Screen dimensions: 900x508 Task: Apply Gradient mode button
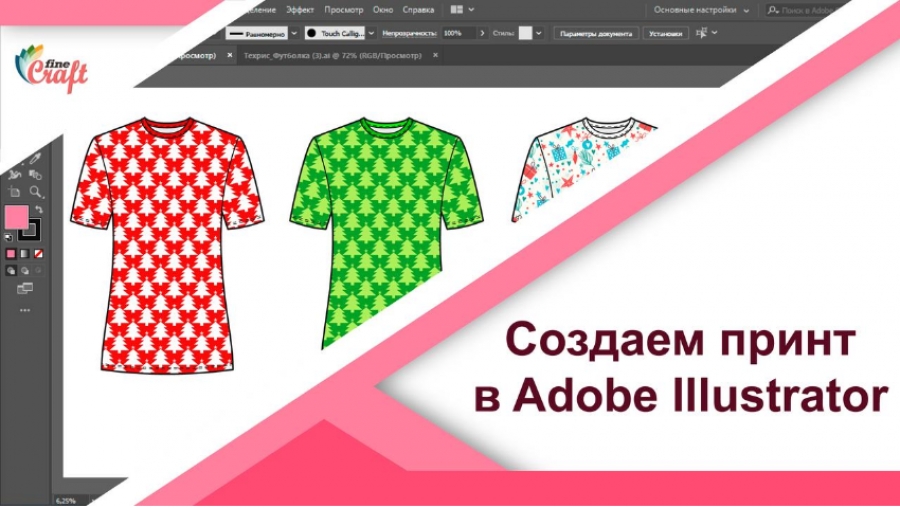(x=25, y=254)
